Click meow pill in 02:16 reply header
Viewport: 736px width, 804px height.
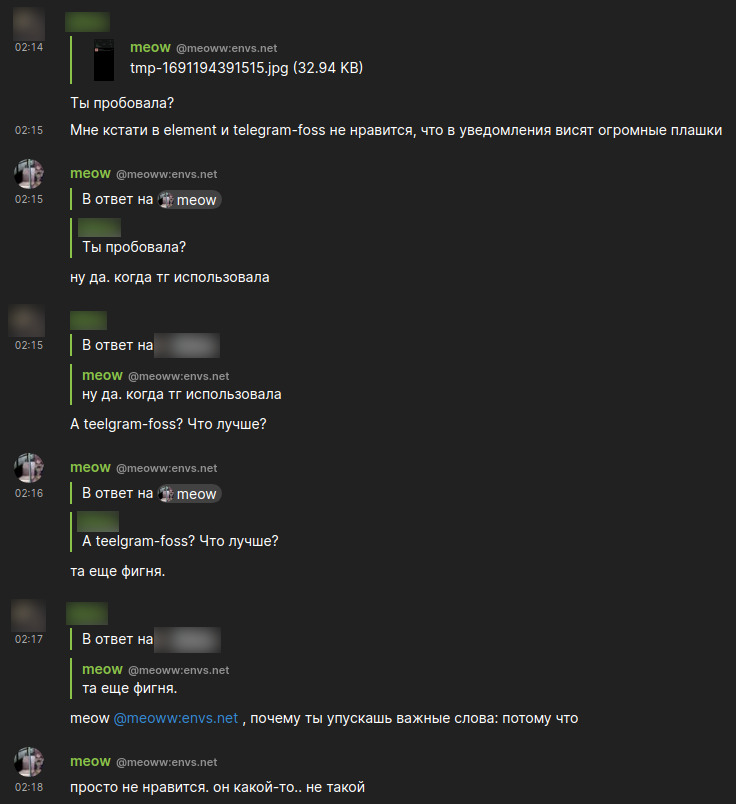click(x=189, y=494)
